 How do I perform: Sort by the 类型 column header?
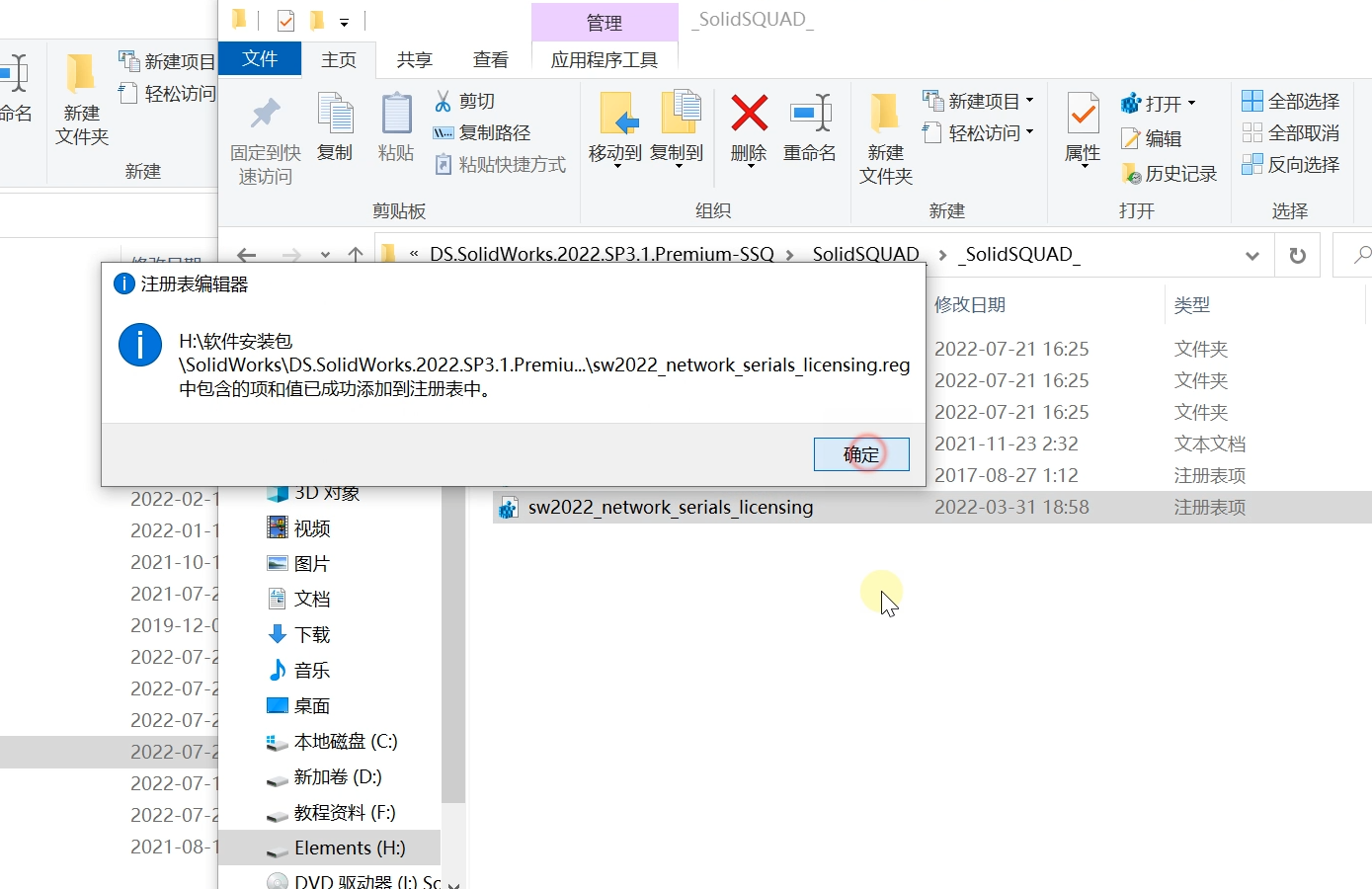tap(1191, 305)
